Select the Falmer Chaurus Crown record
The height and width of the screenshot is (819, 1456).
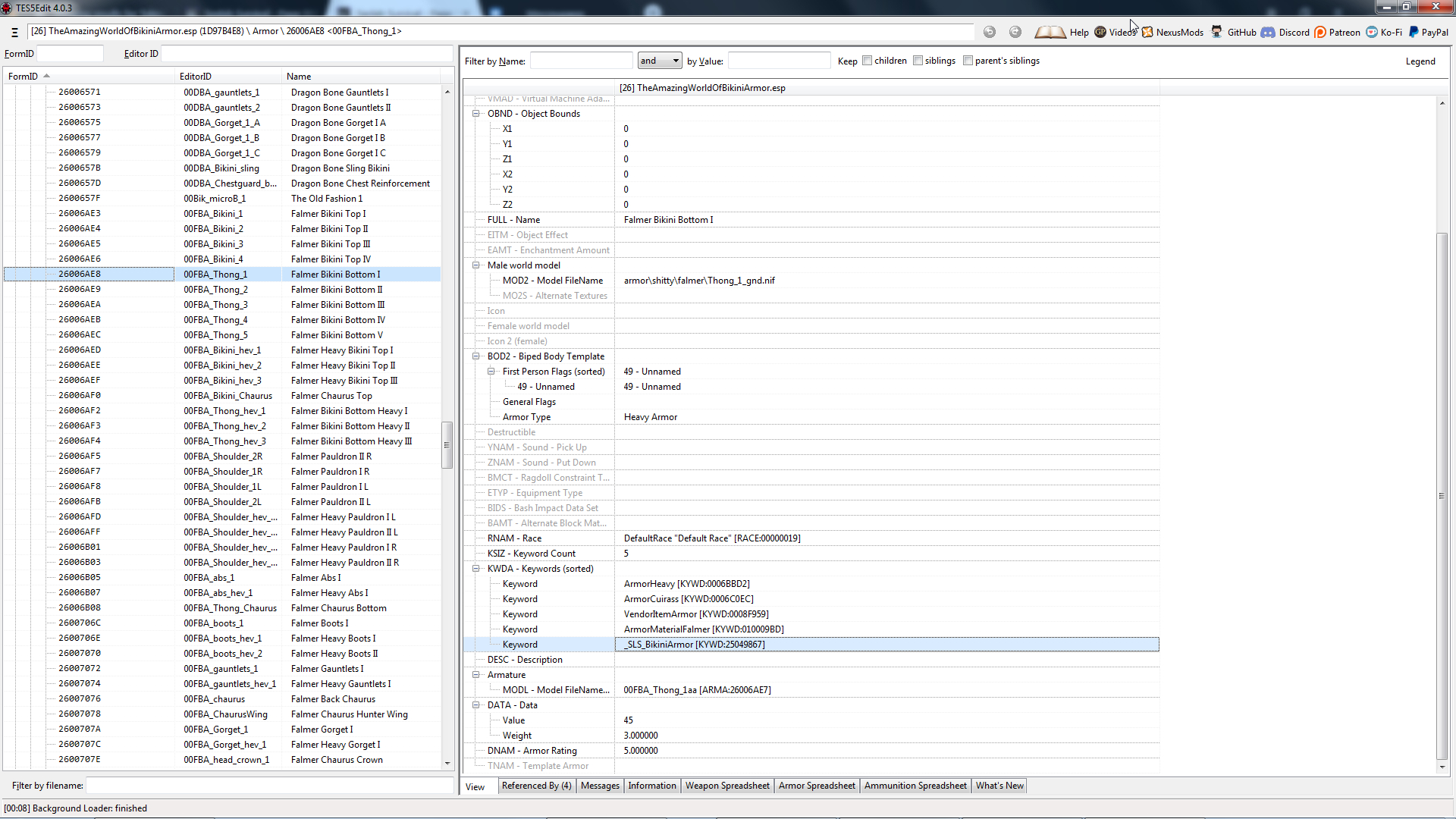(x=222, y=760)
